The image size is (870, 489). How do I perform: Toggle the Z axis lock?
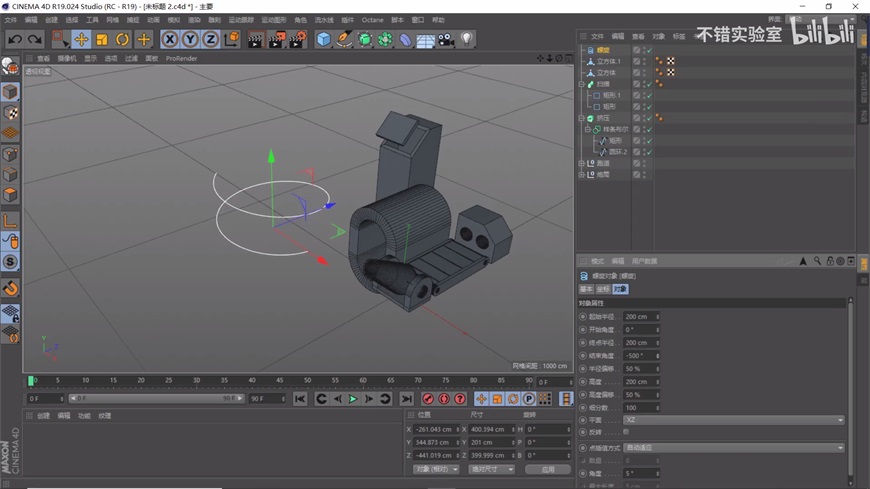[x=210, y=40]
